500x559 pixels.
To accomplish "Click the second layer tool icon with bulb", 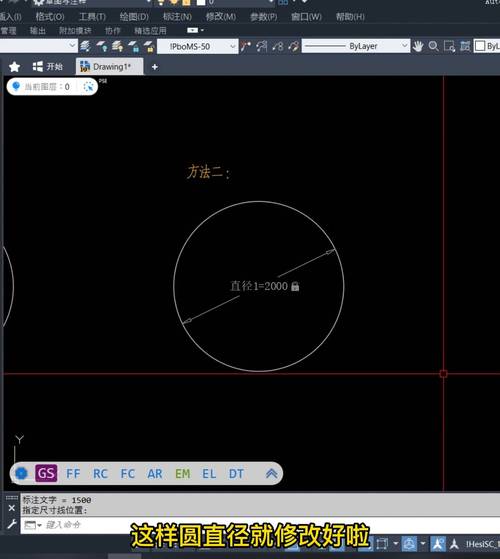I will point(102,46).
